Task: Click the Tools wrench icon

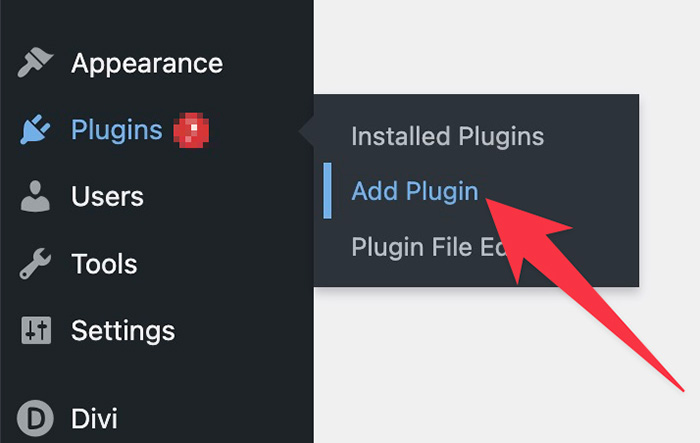Action: tap(36, 264)
